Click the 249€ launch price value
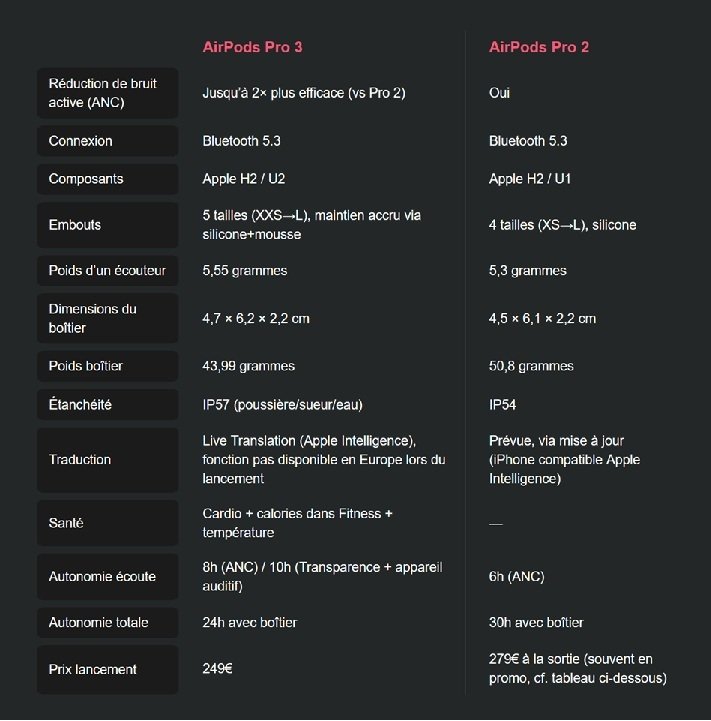Viewport: 711px width, 721px height. [217, 669]
